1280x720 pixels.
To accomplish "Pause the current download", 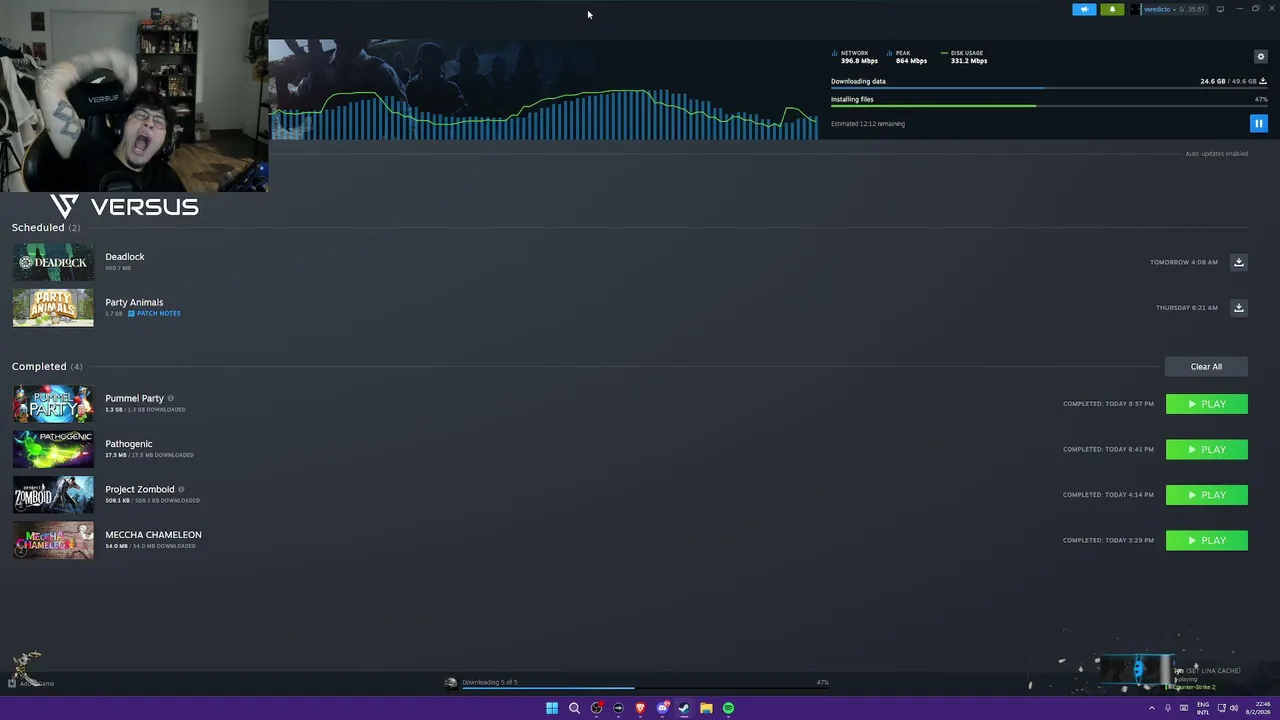I will pos(1258,123).
